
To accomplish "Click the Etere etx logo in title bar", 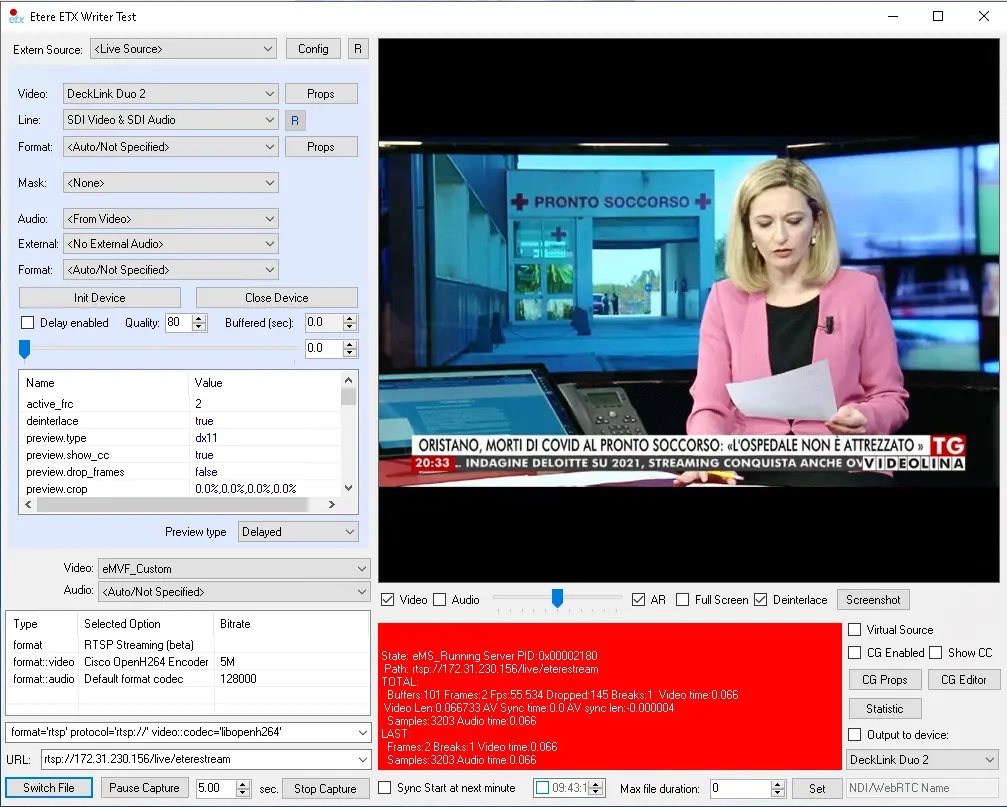I will coord(16,16).
